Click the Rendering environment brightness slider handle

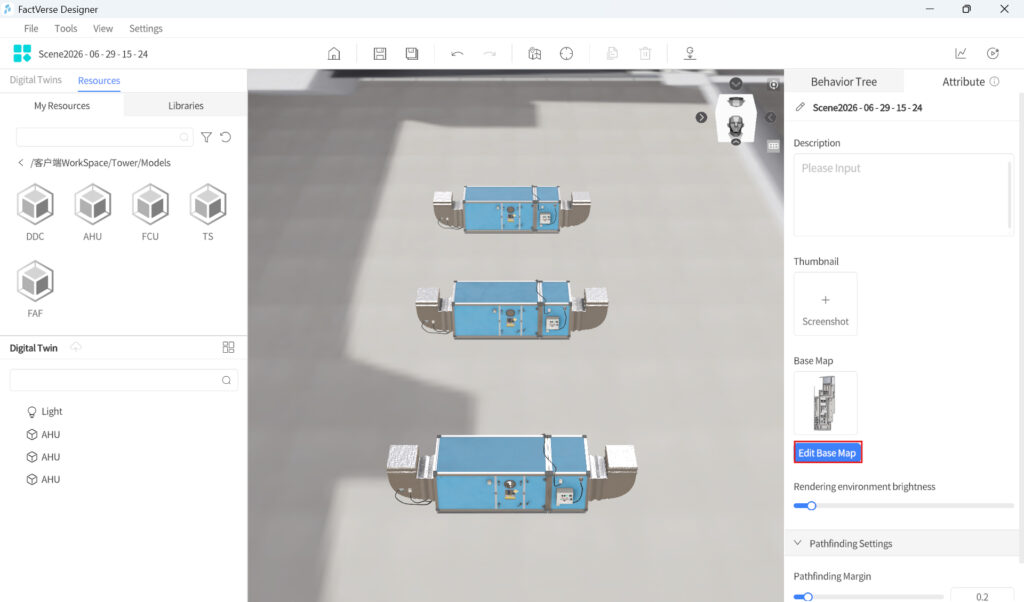(811, 505)
